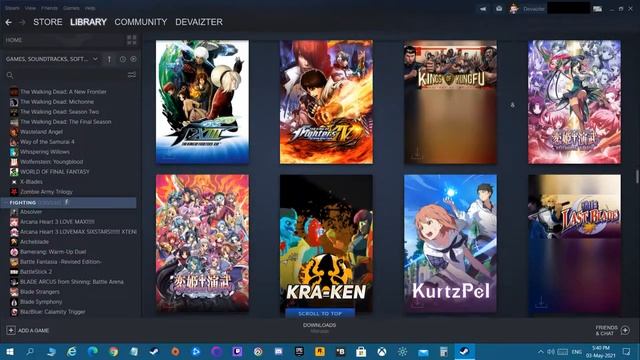Open FRIENDS & CHAT
Image resolution: width=640 pixels, height=360 pixels.
coord(612,330)
